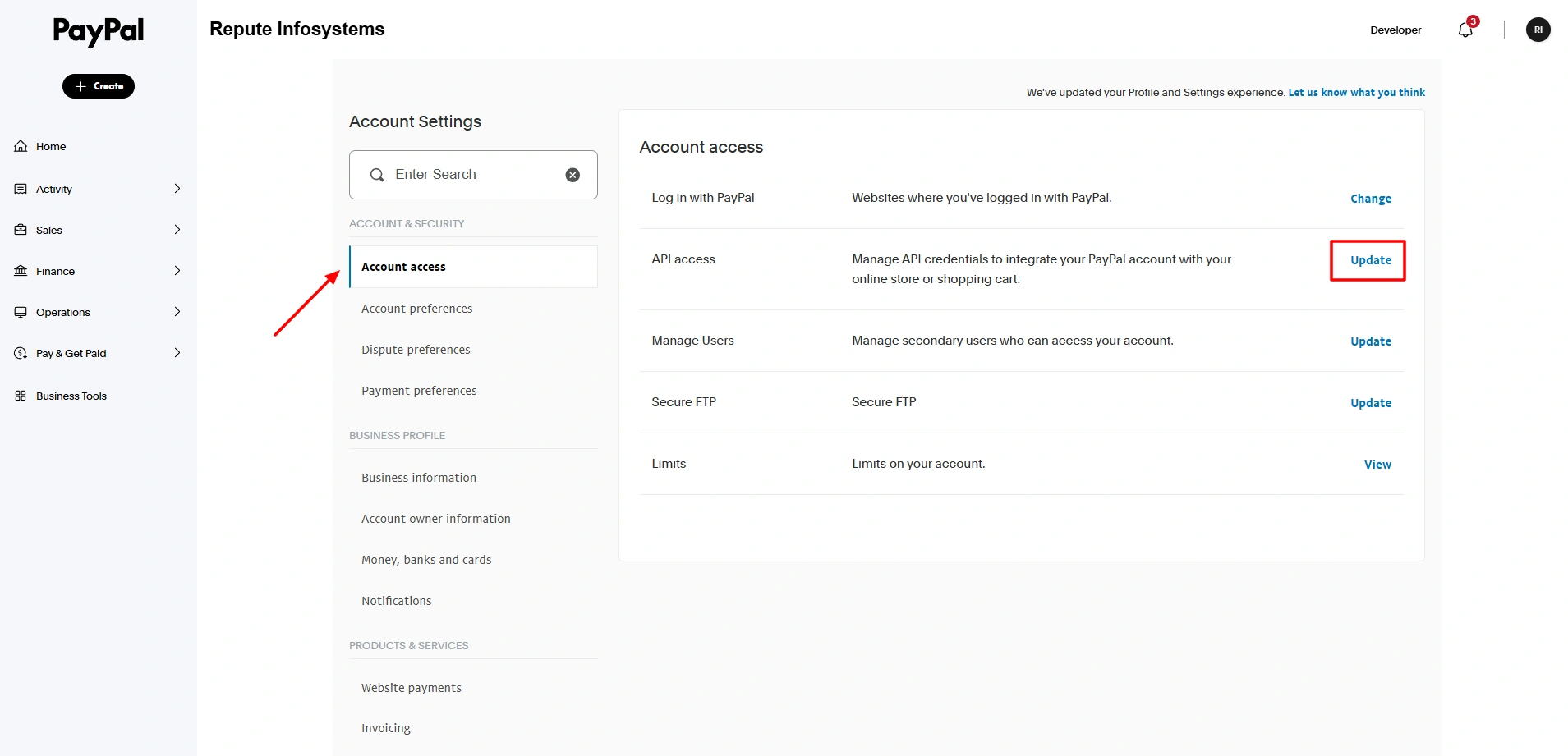
Task: Open Payment preferences settings
Action: coord(419,391)
